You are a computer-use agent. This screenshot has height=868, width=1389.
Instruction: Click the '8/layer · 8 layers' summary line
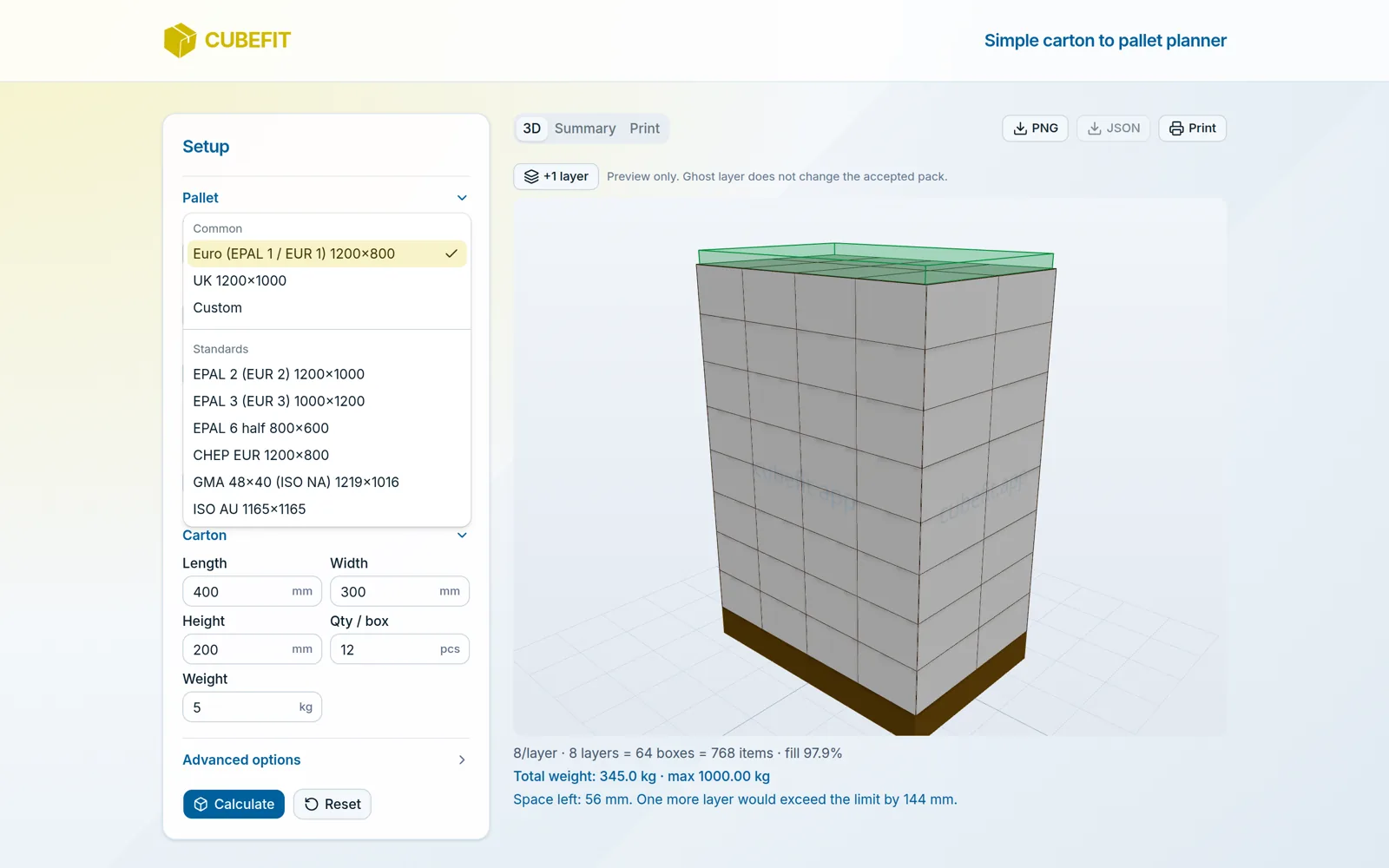tap(677, 753)
